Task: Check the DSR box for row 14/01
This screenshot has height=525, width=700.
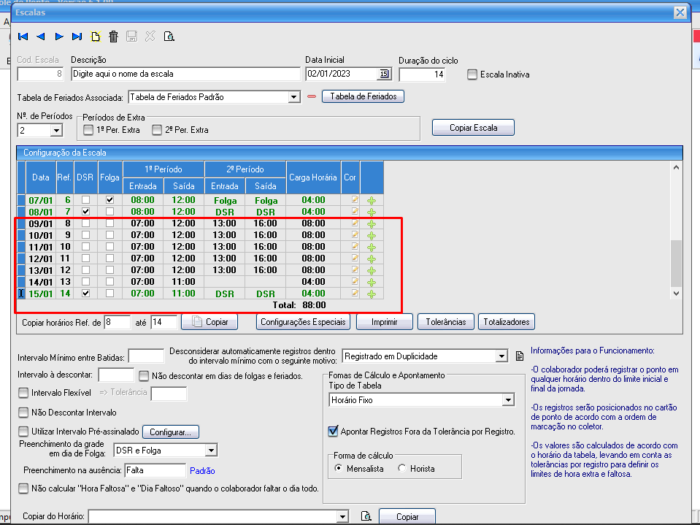Action: (x=86, y=282)
